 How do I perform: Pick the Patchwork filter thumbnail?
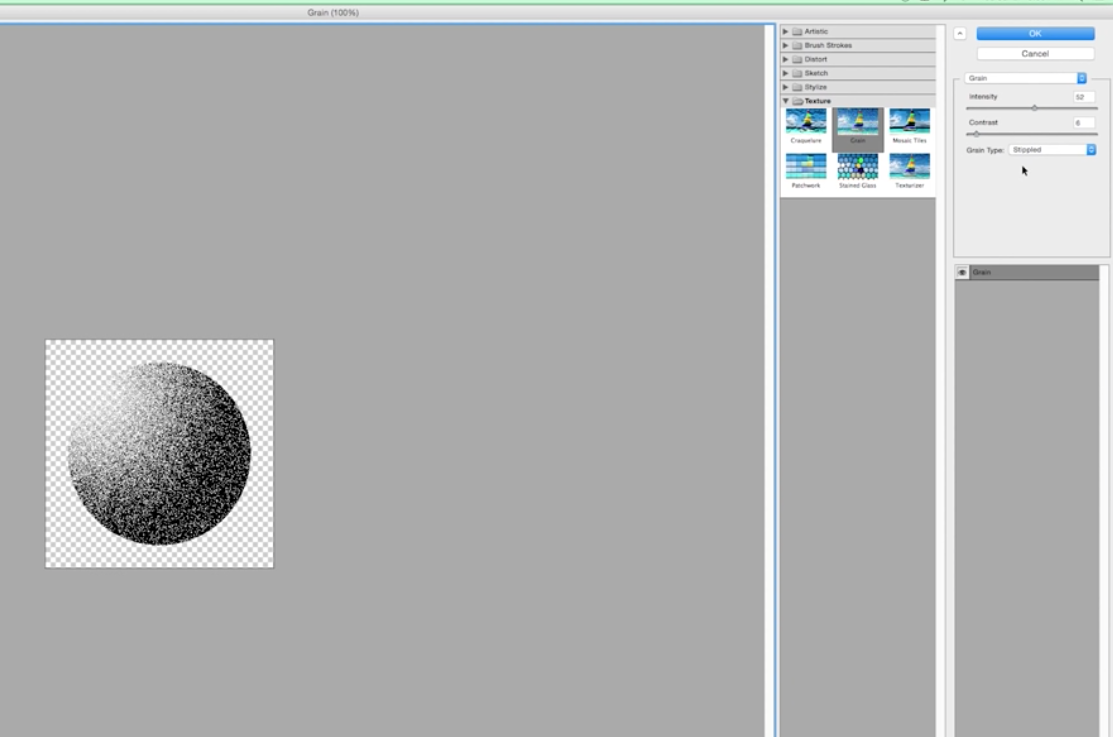806,166
